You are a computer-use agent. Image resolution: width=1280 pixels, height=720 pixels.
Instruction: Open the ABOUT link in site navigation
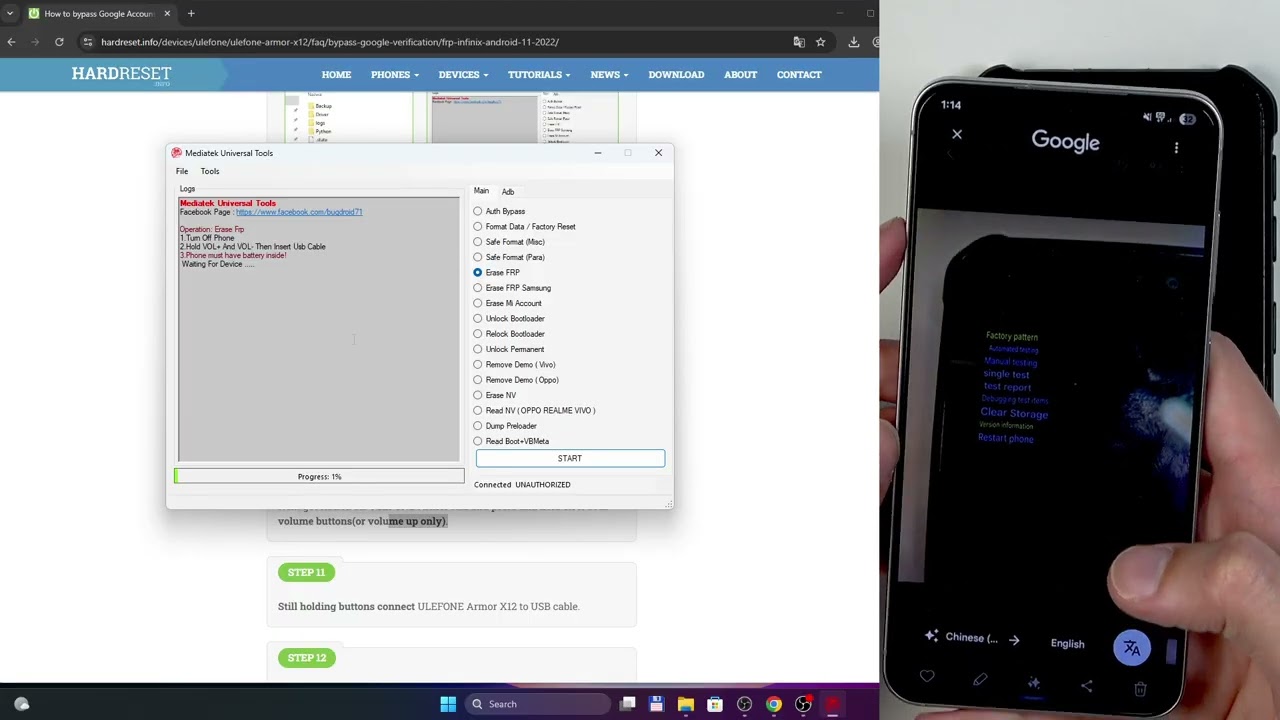(740, 75)
